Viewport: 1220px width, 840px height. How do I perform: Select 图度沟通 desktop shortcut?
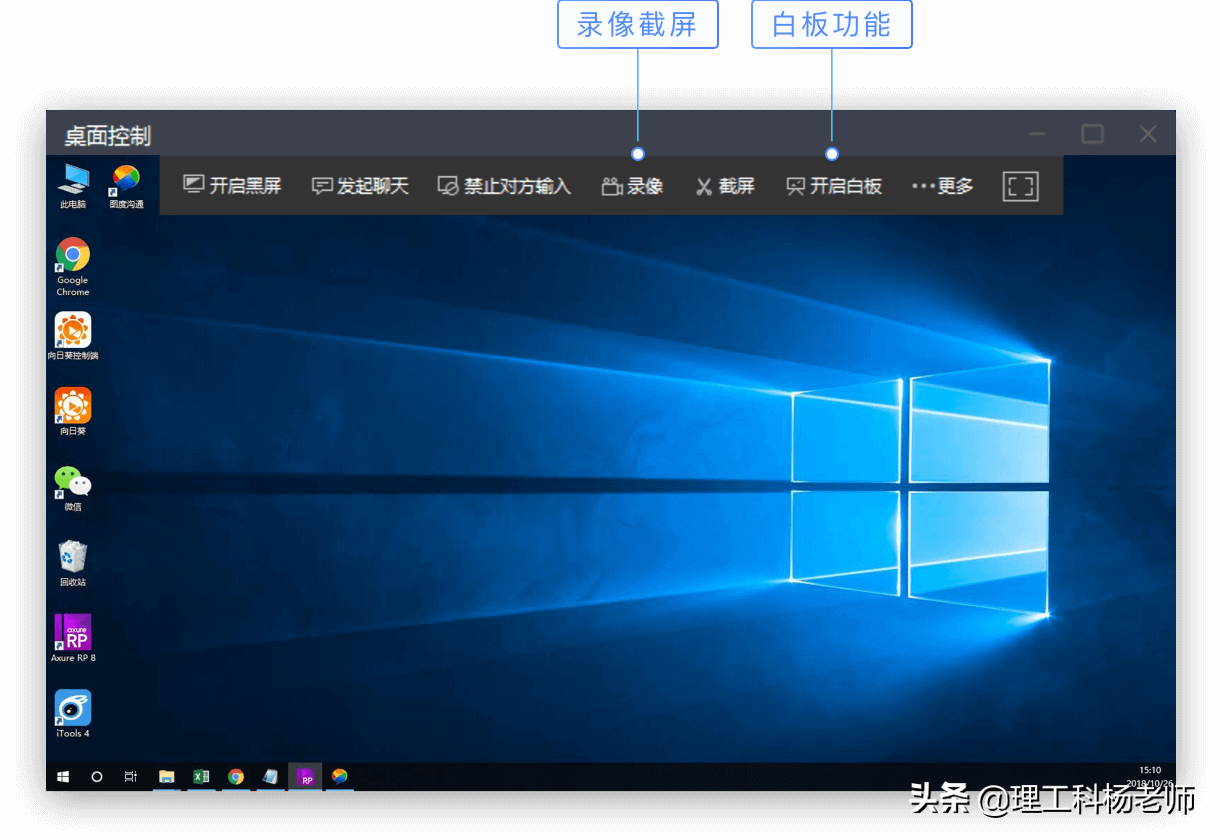click(126, 186)
